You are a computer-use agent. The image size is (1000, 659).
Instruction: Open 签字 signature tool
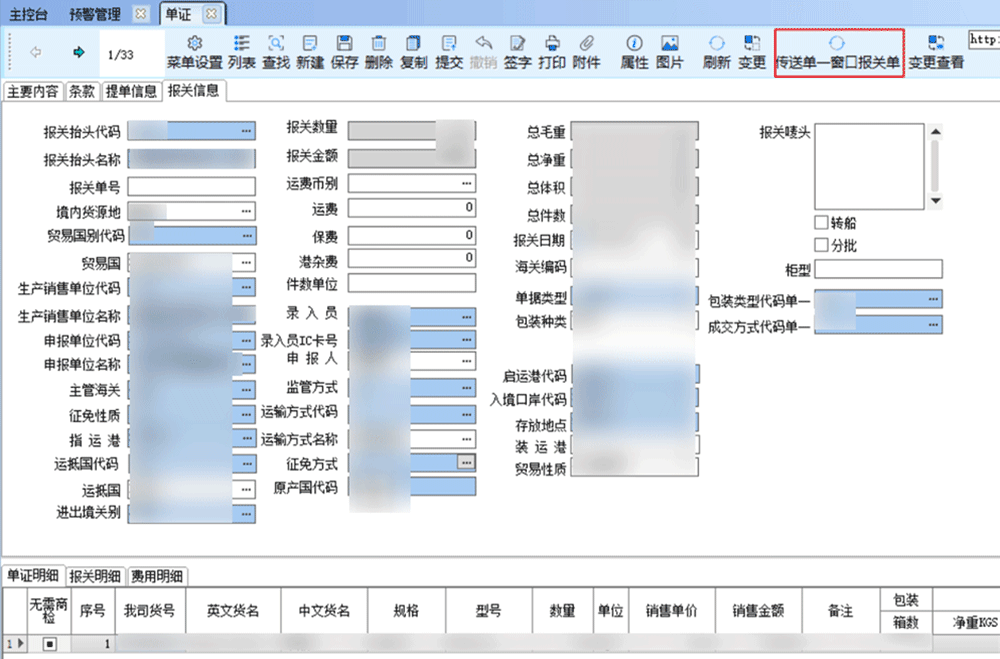tap(517, 52)
